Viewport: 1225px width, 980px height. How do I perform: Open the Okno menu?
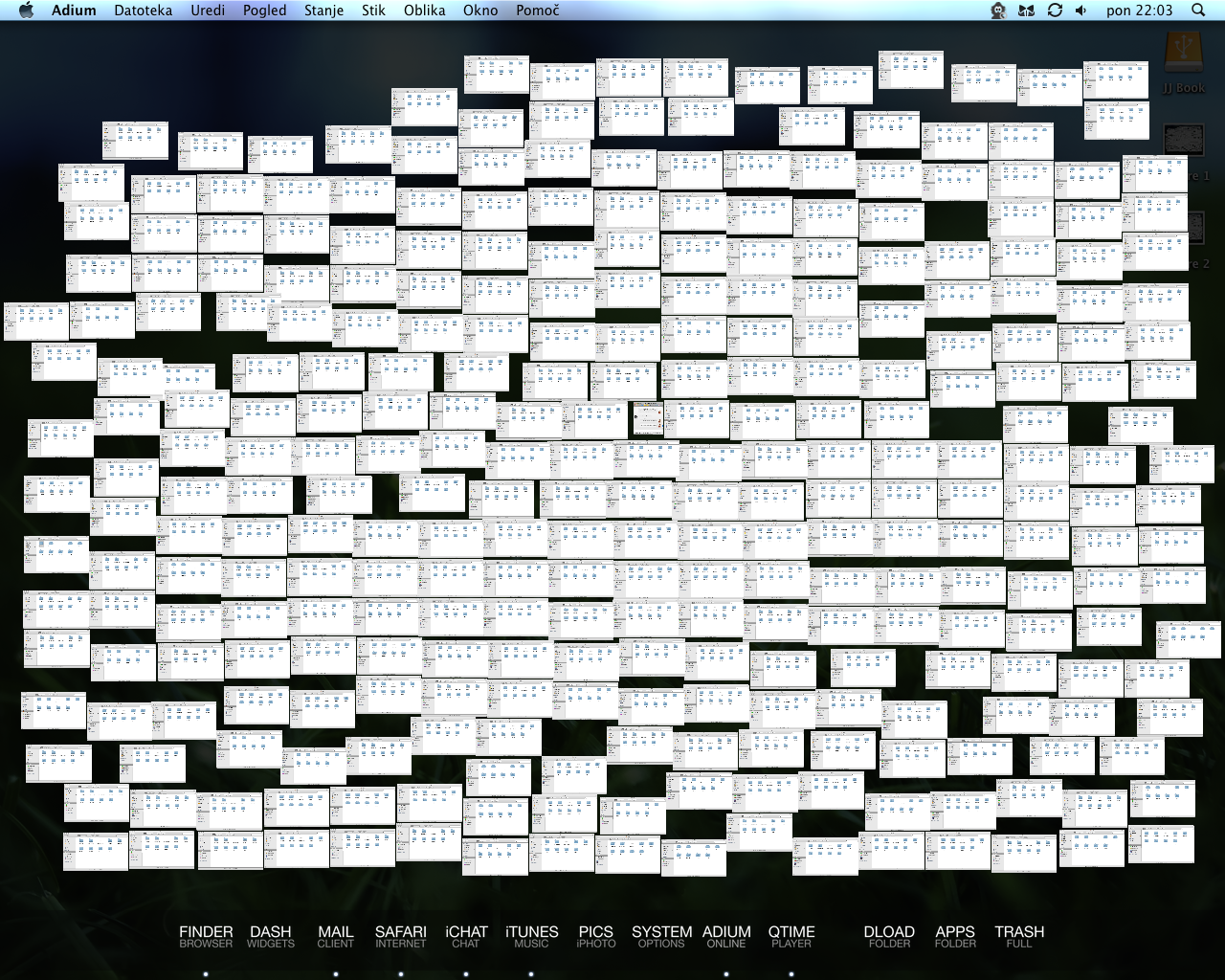480,11
